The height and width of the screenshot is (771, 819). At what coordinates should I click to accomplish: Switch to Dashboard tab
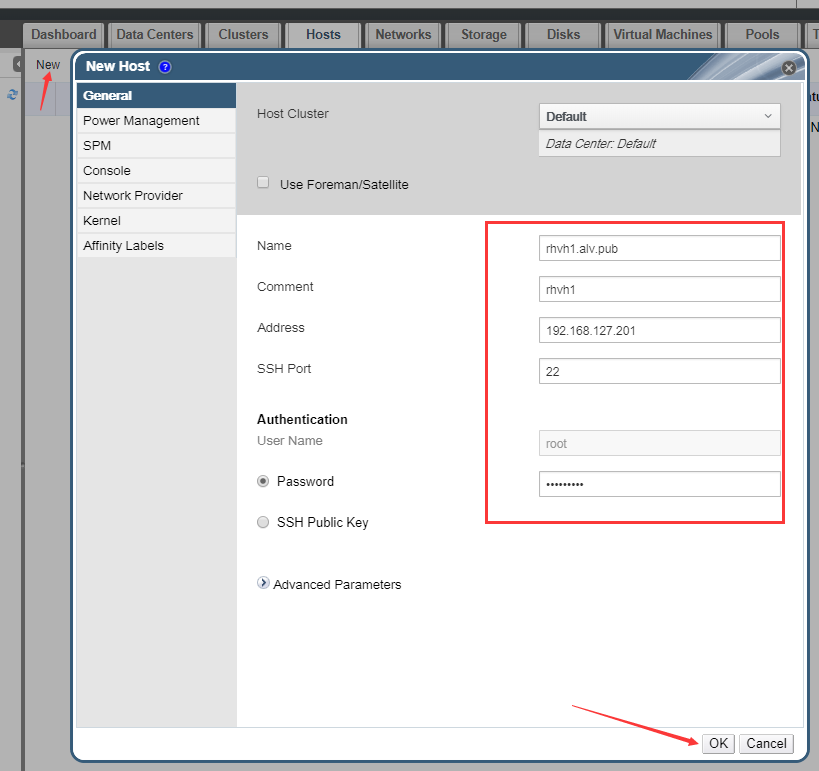coord(64,35)
